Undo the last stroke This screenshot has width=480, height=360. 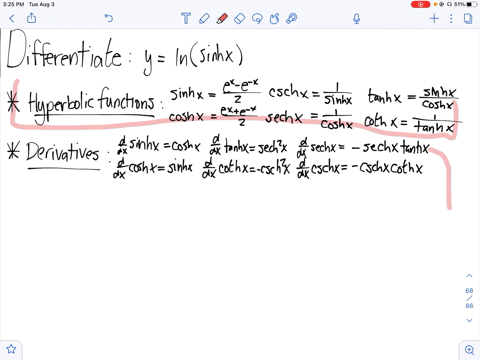pyautogui.click(x=109, y=18)
